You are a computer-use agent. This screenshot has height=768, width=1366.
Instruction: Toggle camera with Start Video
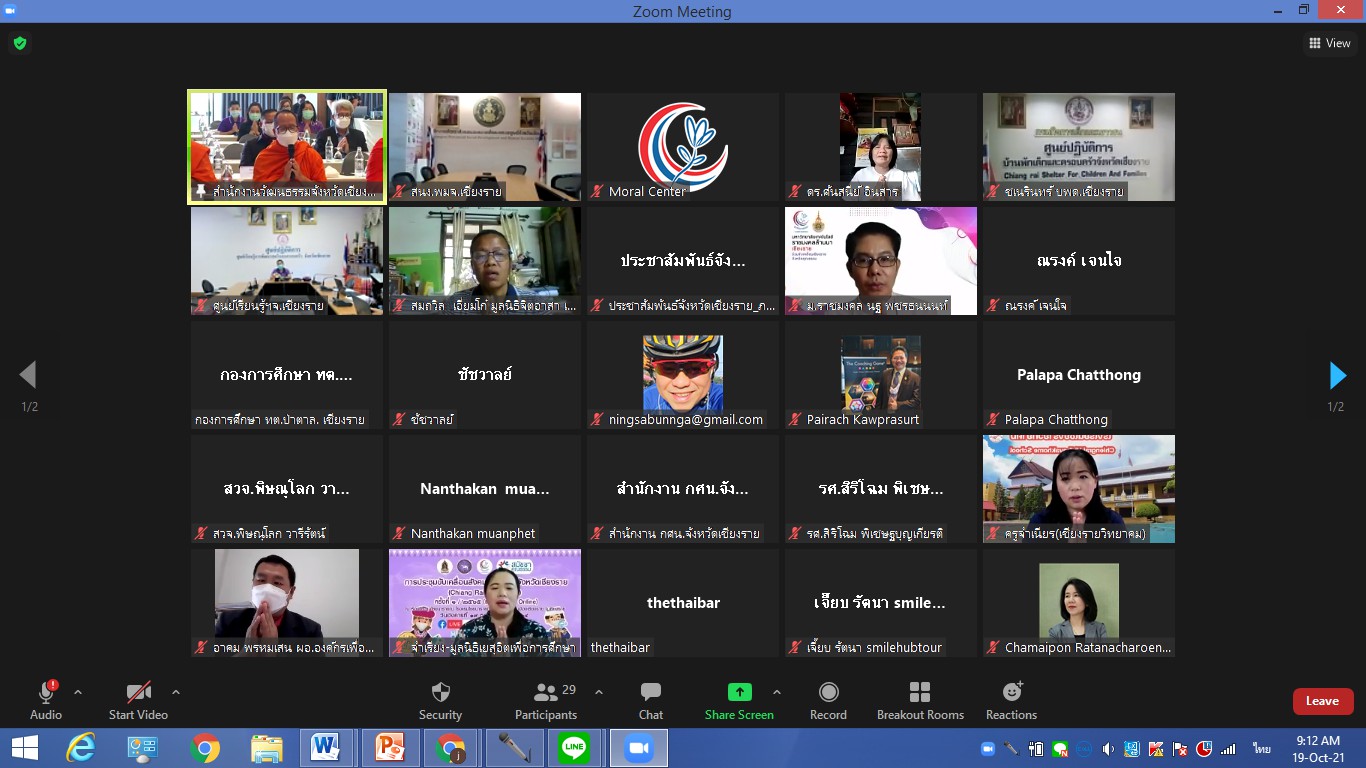tap(138, 700)
